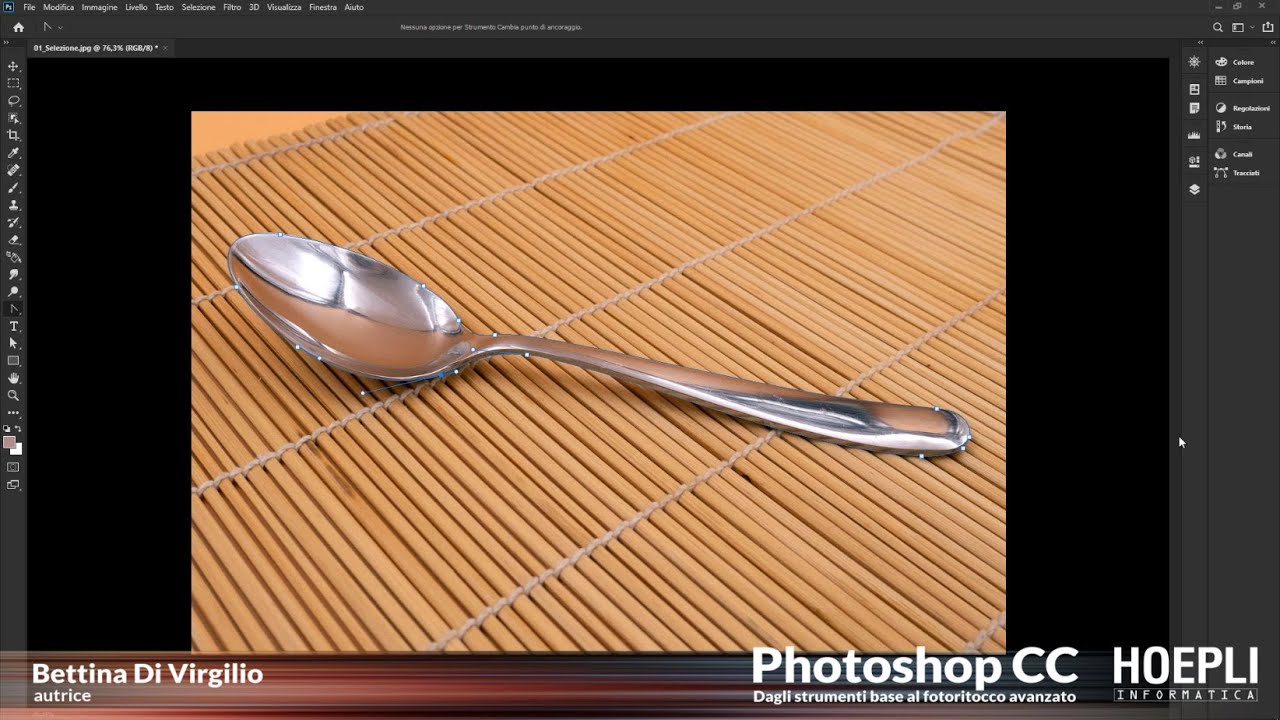Click the Home icon in options bar
This screenshot has height=720, width=1280.
pyautogui.click(x=18, y=27)
